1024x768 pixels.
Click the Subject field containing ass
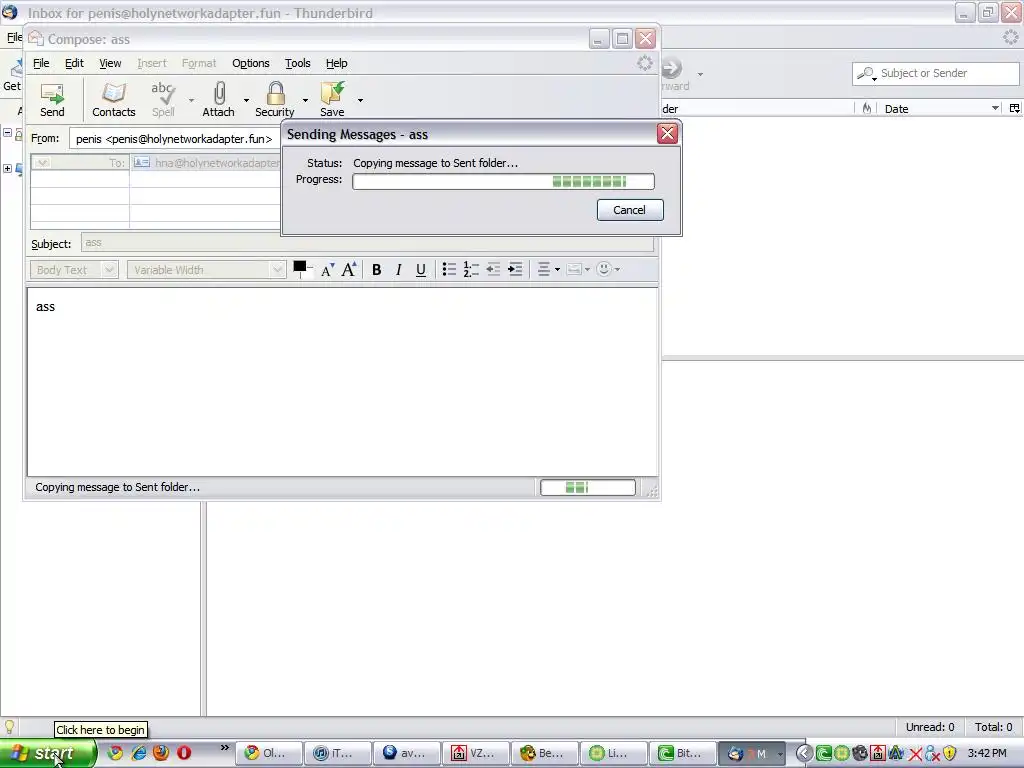(x=367, y=243)
